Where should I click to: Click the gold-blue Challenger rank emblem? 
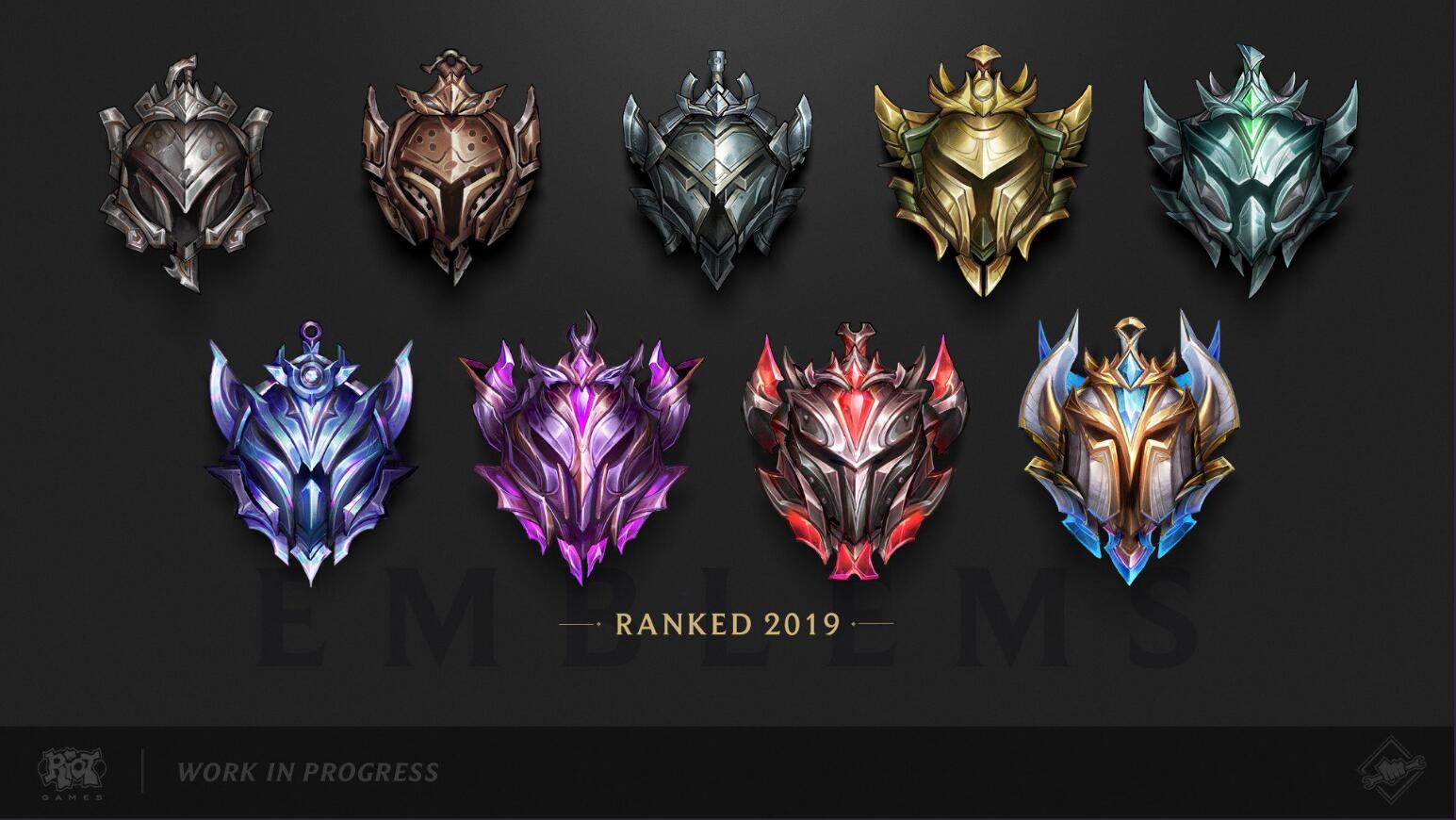pos(1128,451)
